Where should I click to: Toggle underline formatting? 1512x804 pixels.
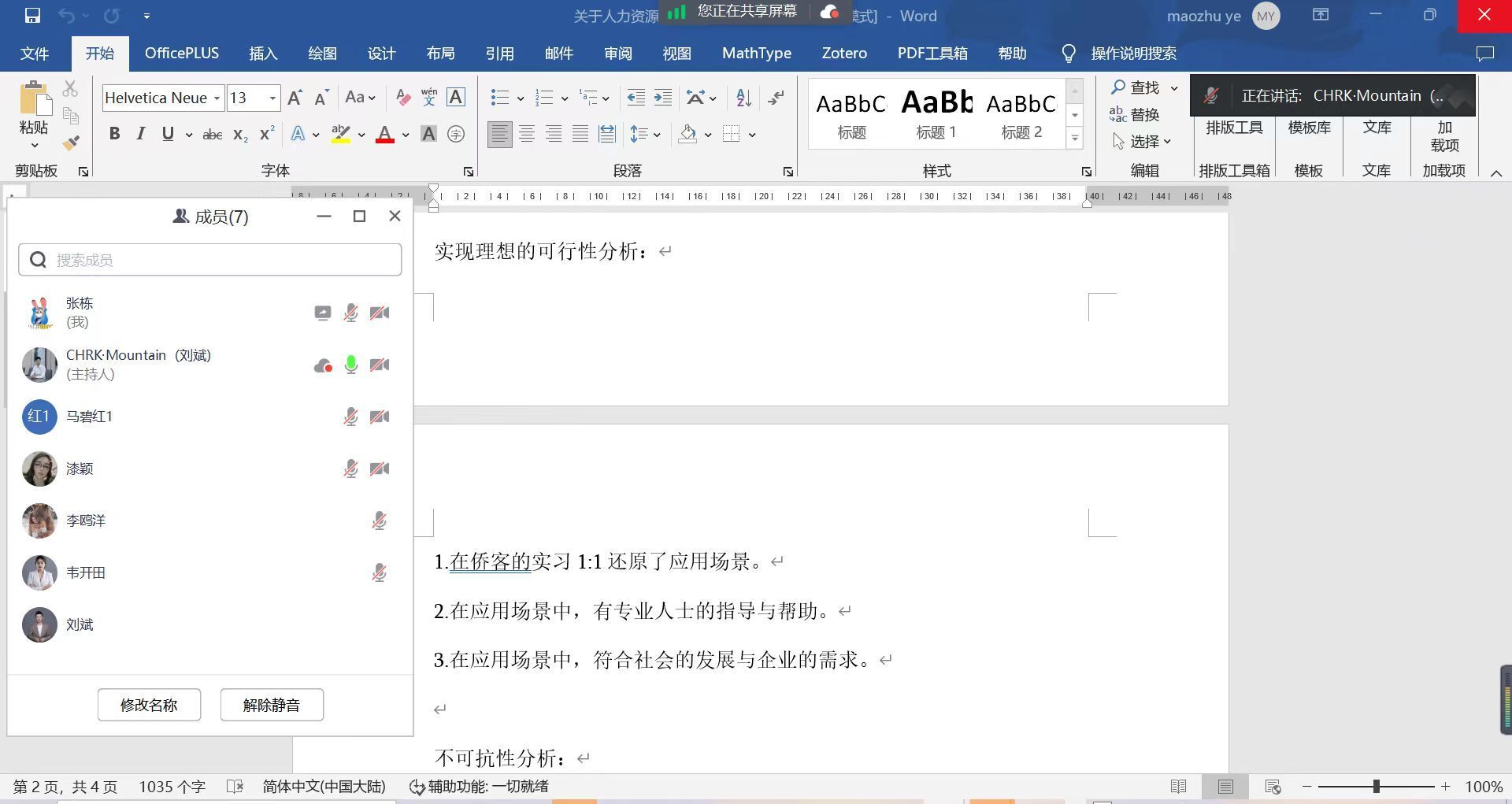pyautogui.click(x=167, y=134)
